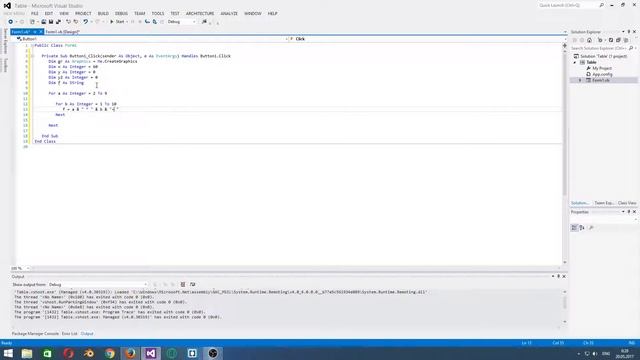This screenshot has width=640, height=360.
Task: Open the Quick Launch search icon
Action: pyautogui.click(x=602, y=5)
